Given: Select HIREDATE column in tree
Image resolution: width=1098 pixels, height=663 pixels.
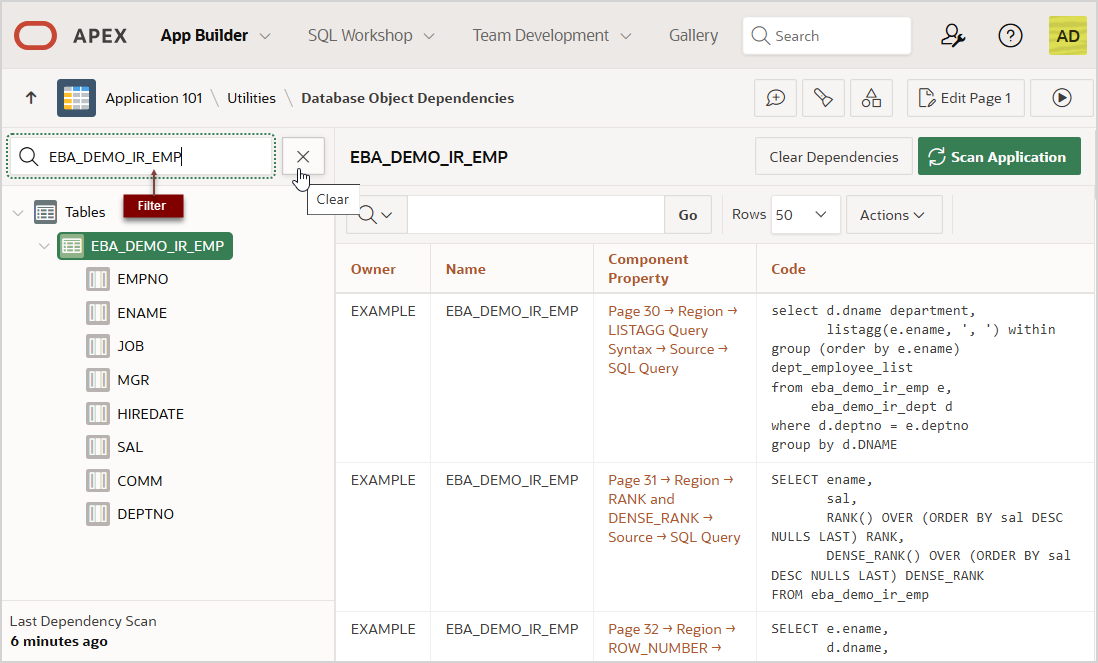Looking at the screenshot, I should 151,414.
